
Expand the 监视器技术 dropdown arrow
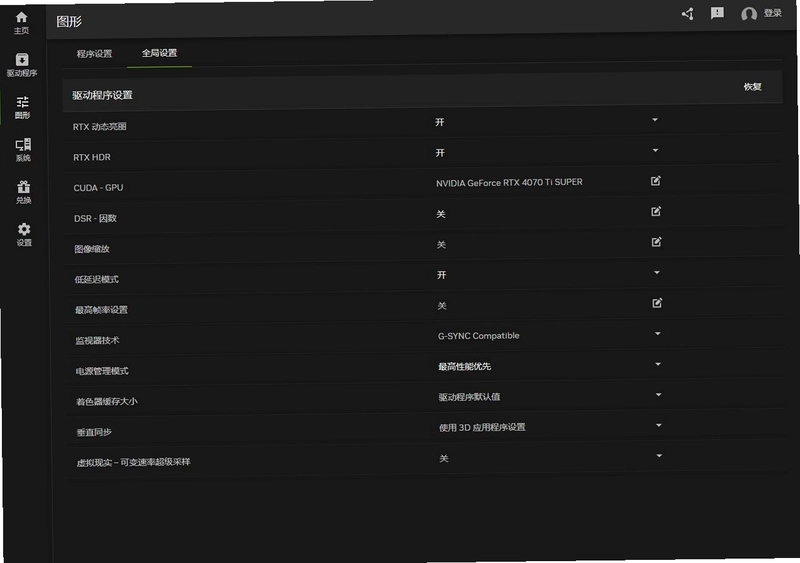(x=658, y=333)
